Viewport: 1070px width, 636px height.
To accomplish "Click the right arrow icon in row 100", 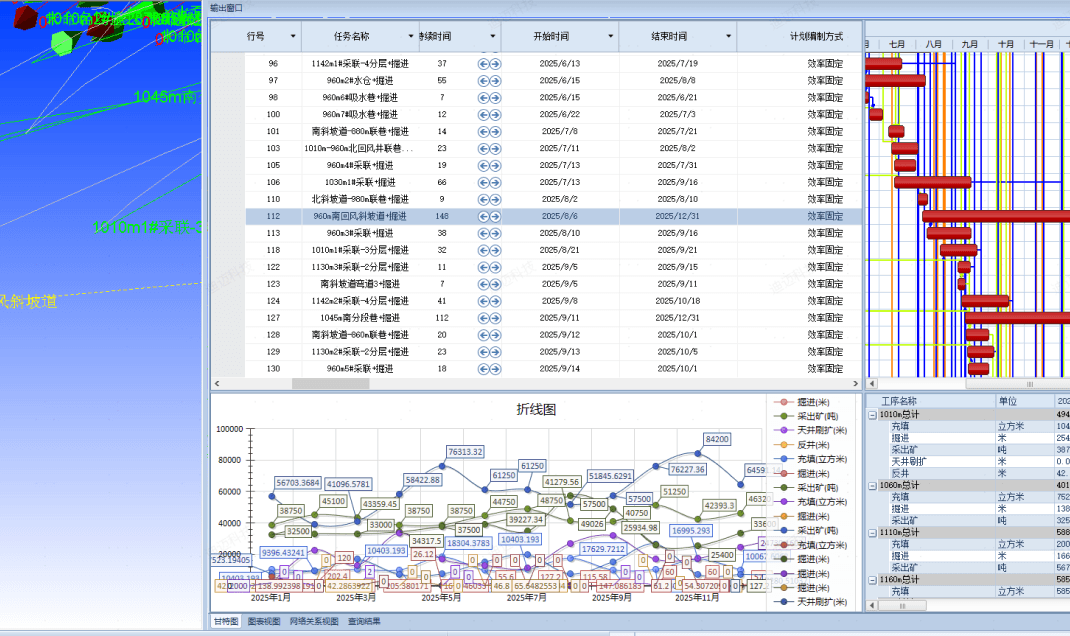I will 495,115.
